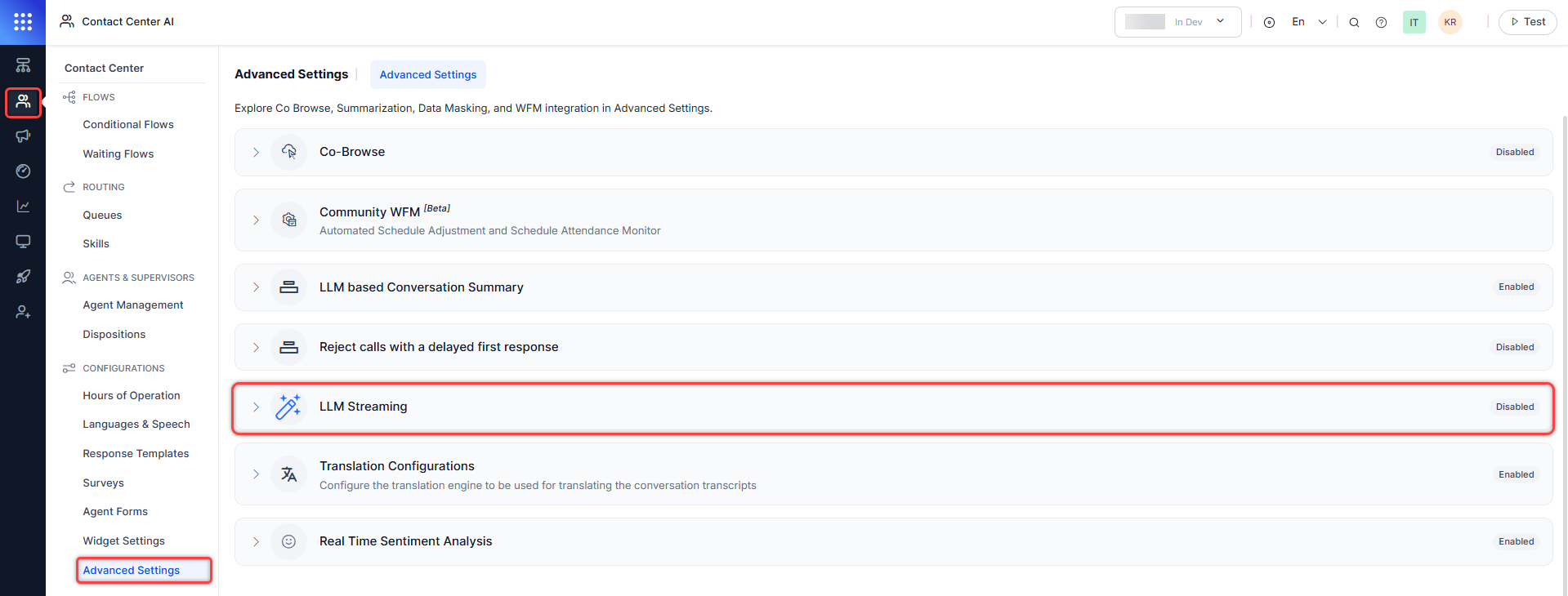Expand Reject calls with delayed response chevron

[256, 347]
